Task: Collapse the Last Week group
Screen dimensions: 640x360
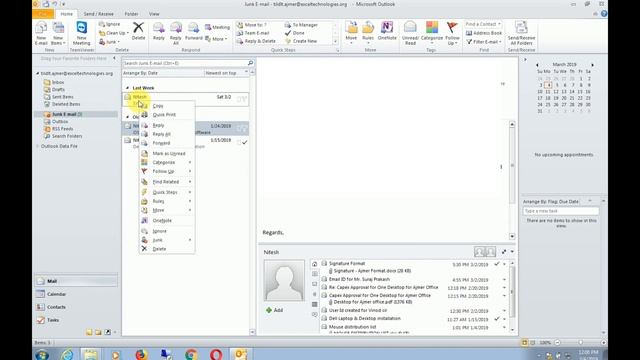Action: [127, 88]
